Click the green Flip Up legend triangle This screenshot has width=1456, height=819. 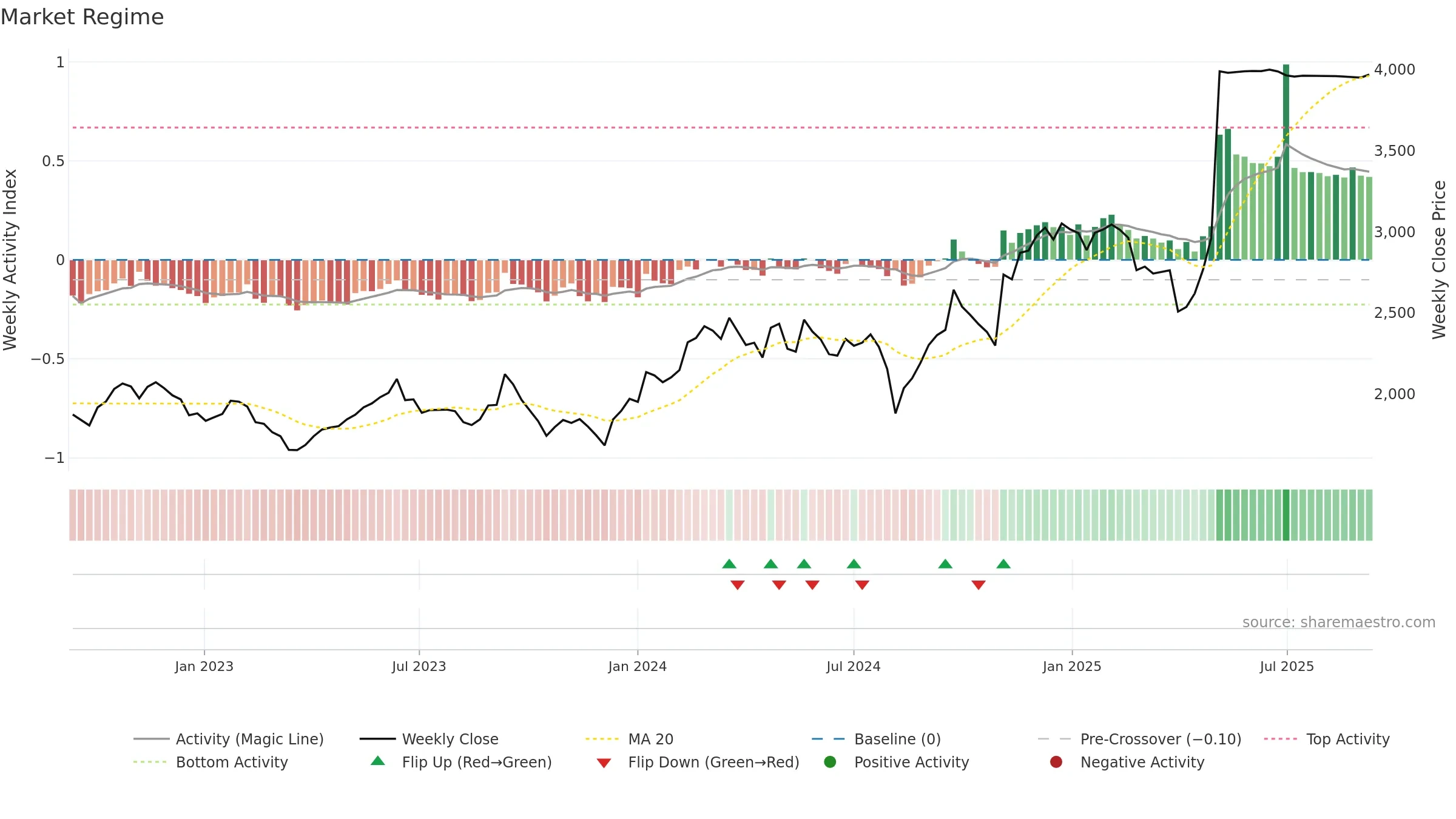378,761
